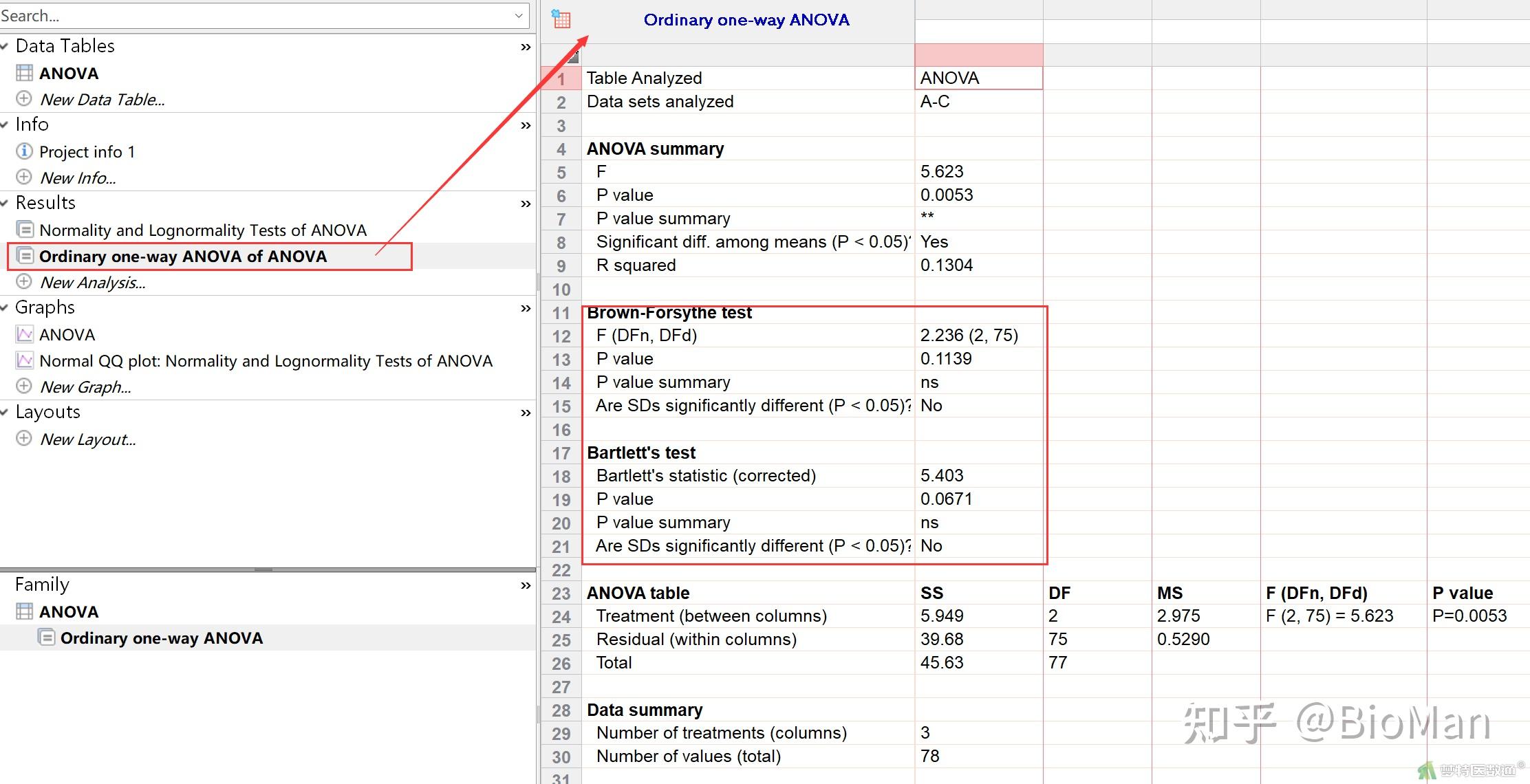The height and width of the screenshot is (784, 1530).
Task: Click the ANOVA table icon in the Family panel
Action: click(x=25, y=611)
